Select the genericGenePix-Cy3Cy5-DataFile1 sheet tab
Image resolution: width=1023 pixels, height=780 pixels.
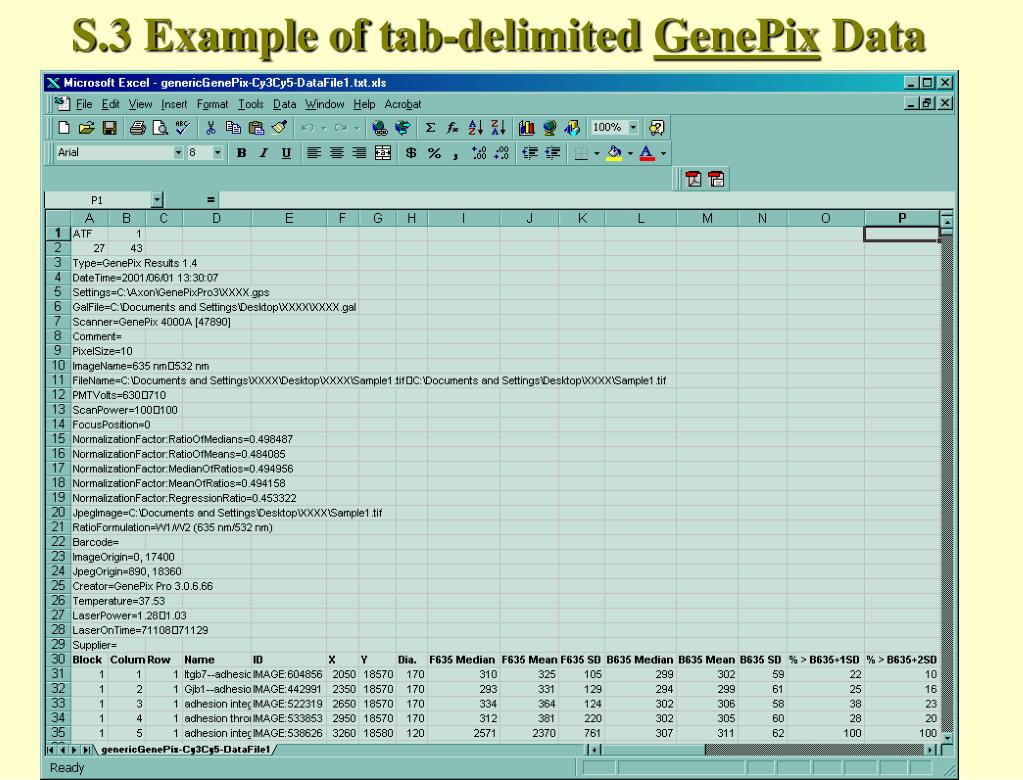click(185, 750)
